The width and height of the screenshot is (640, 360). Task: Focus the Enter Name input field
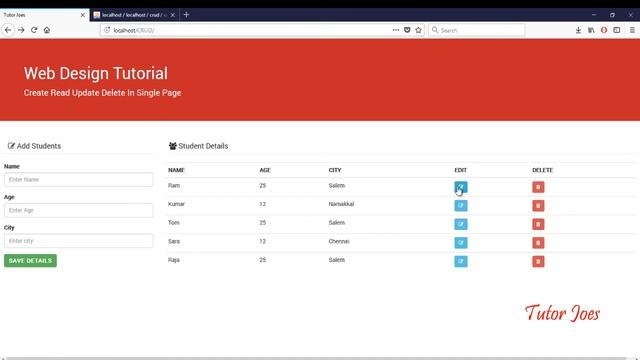(x=78, y=180)
